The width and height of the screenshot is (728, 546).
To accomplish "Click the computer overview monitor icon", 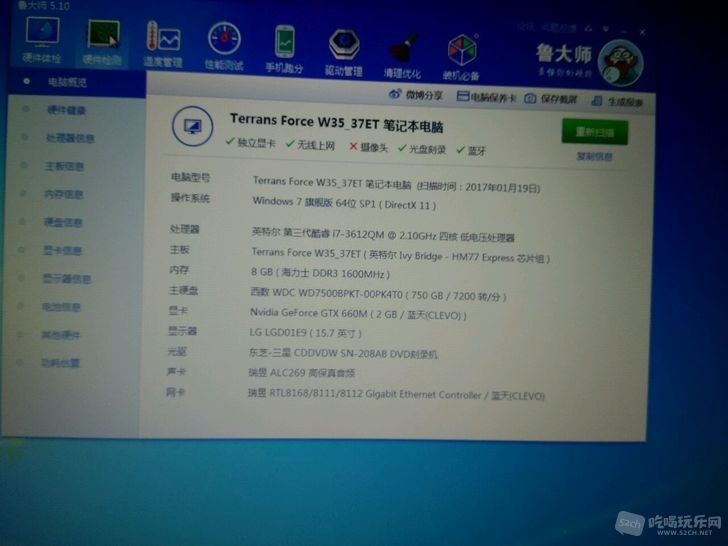I will 193,126.
